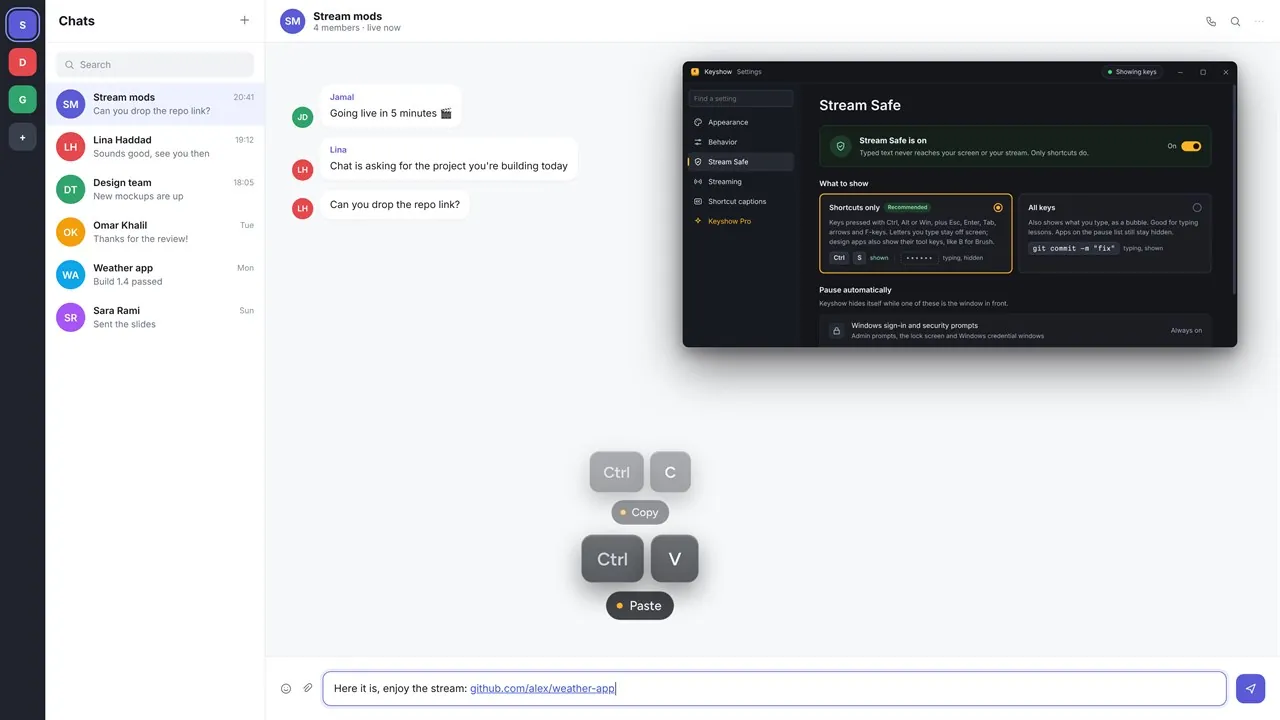Open the emoji picker in the composer
Viewport: 1280px width, 720px height.
(286, 688)
